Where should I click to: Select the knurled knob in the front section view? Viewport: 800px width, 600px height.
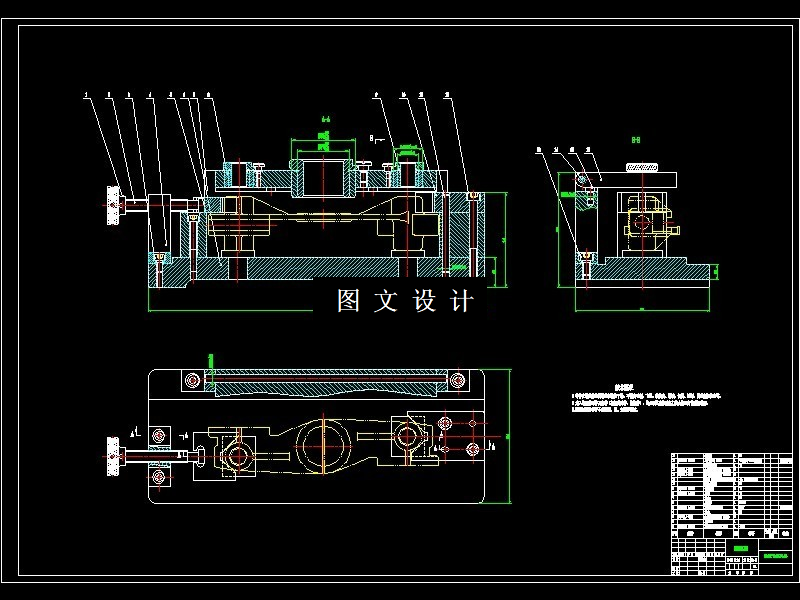pos(113,205)
